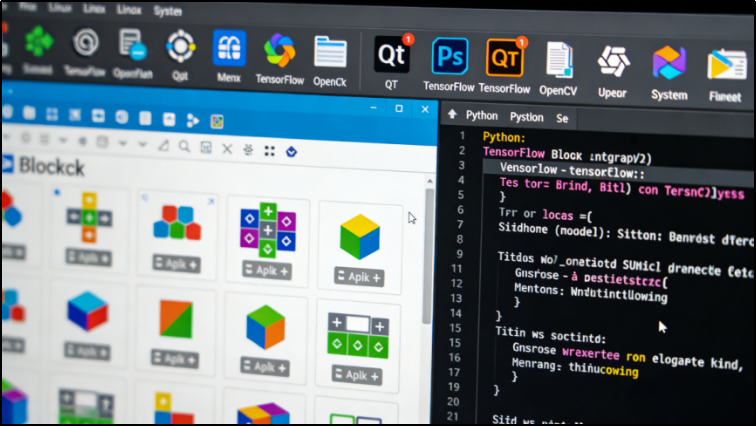Launch the Upear white knot icon

point(613,62)
